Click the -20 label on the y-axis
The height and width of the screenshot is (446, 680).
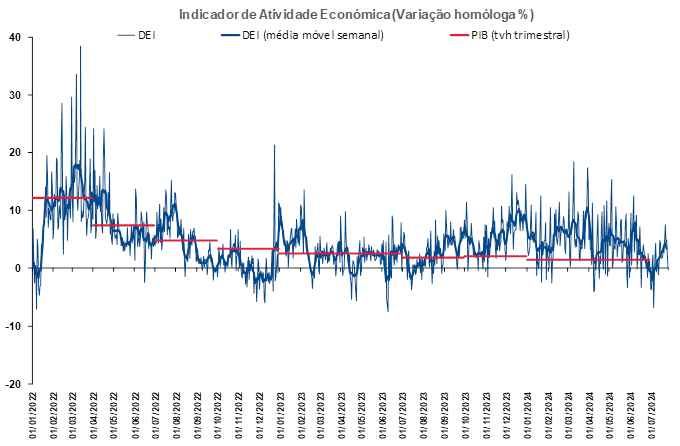point(13,384)
